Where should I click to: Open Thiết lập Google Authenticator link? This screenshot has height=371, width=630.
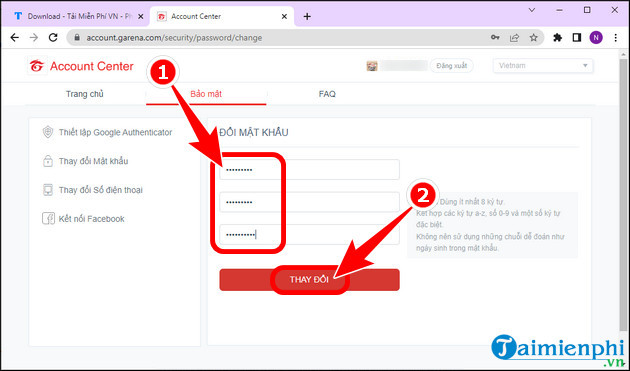click(x=115, y=132)
